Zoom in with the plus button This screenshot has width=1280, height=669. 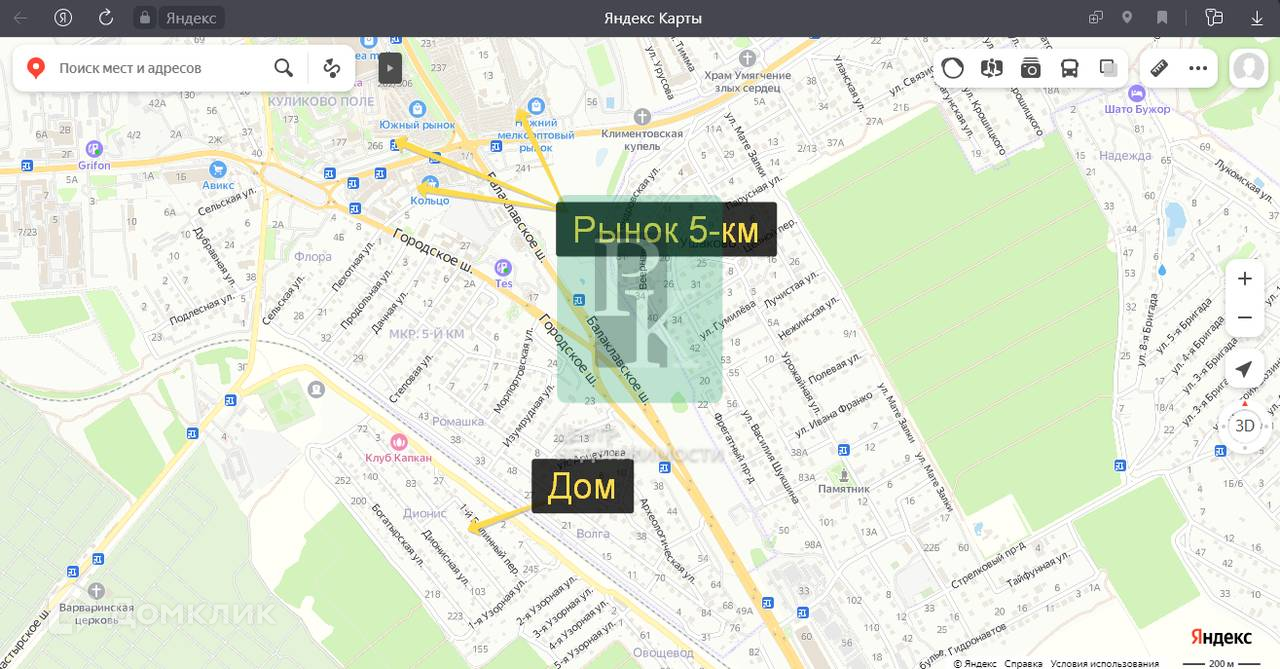[x=1244, y=279]
